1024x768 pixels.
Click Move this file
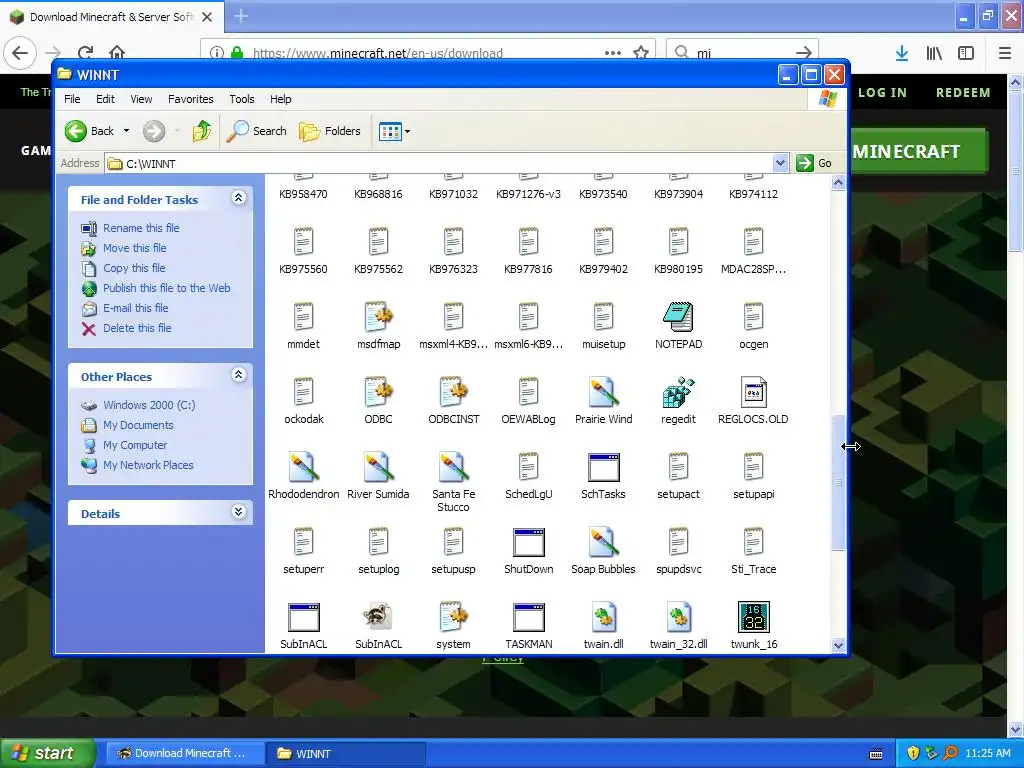(x=135, y=248)
